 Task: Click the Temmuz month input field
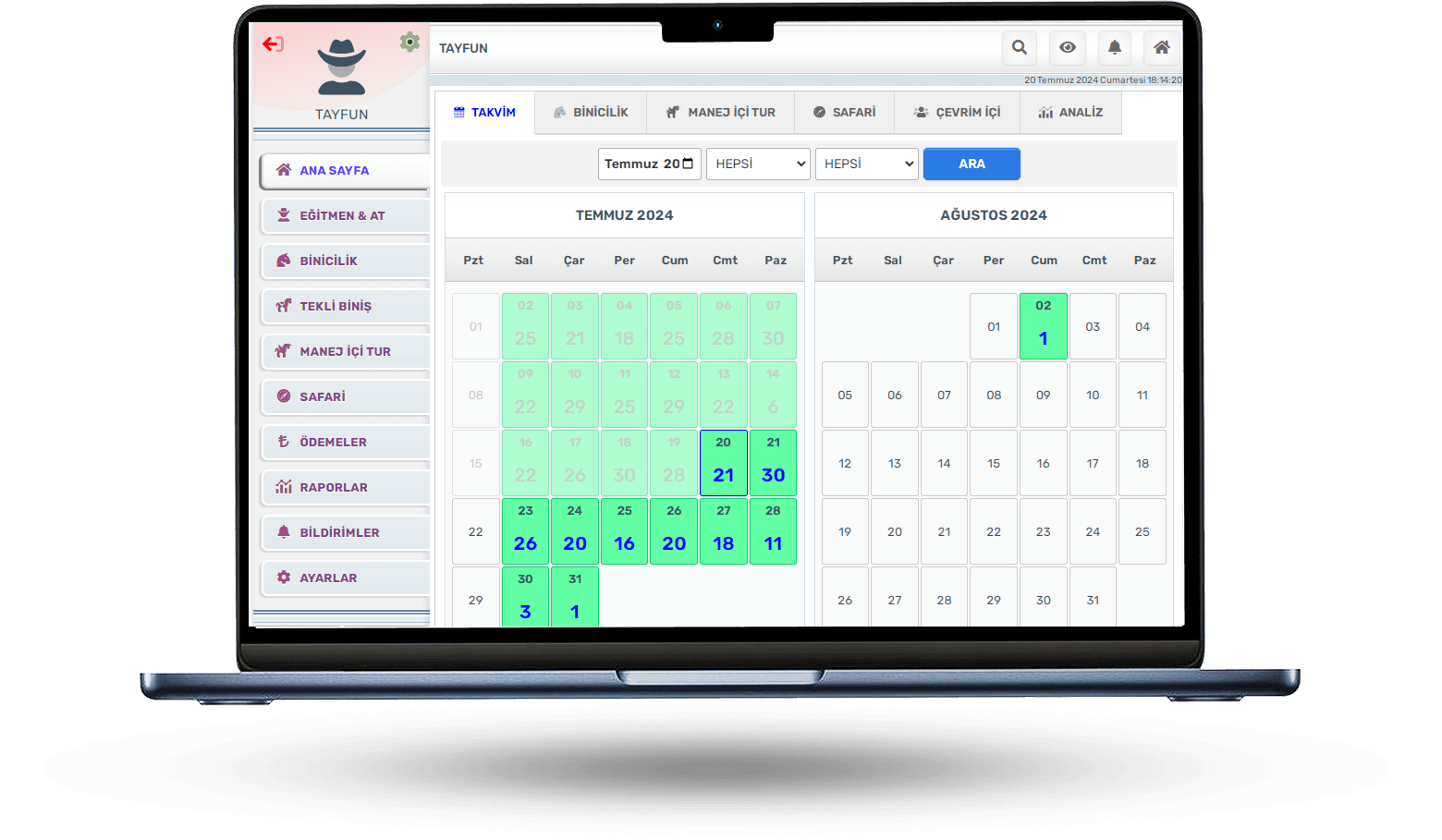649,164
